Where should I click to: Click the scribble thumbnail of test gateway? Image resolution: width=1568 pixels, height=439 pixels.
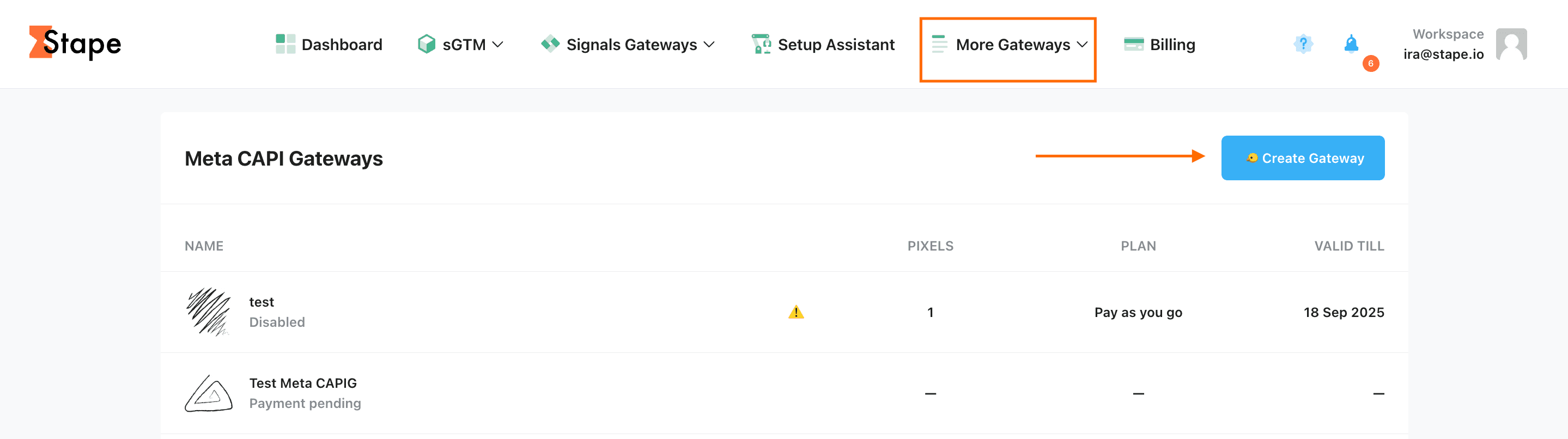coord(208,312)
